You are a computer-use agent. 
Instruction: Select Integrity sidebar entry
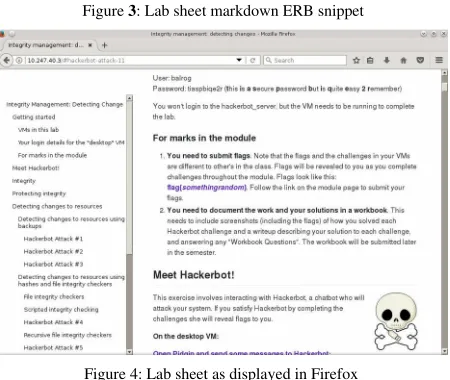point(24,181)
